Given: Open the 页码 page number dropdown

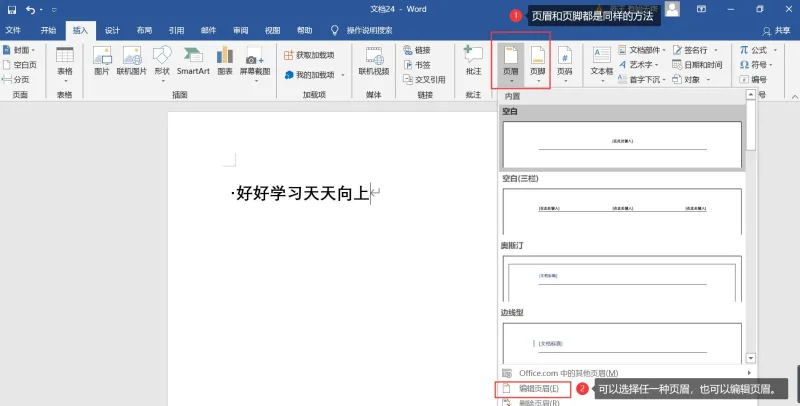Looking at the screenshot, I should (565, 64).
